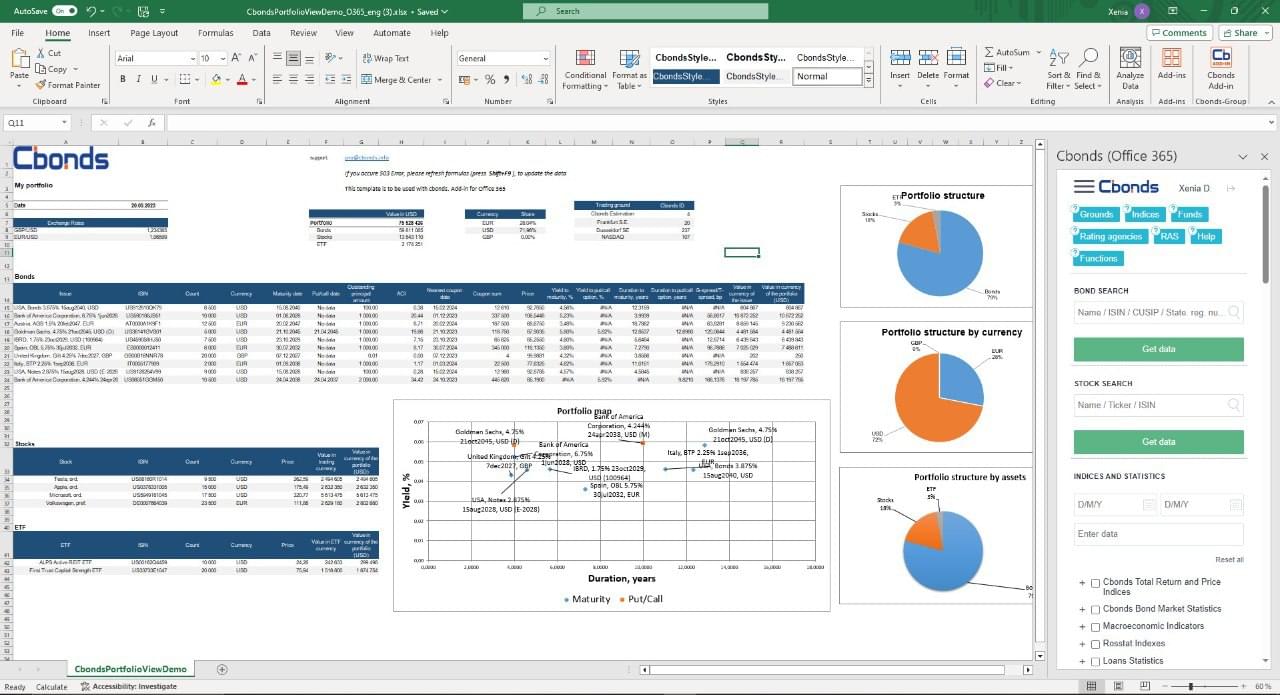
Task: Click the bond search magnifier icon
Action: [x=1233, y=313]
